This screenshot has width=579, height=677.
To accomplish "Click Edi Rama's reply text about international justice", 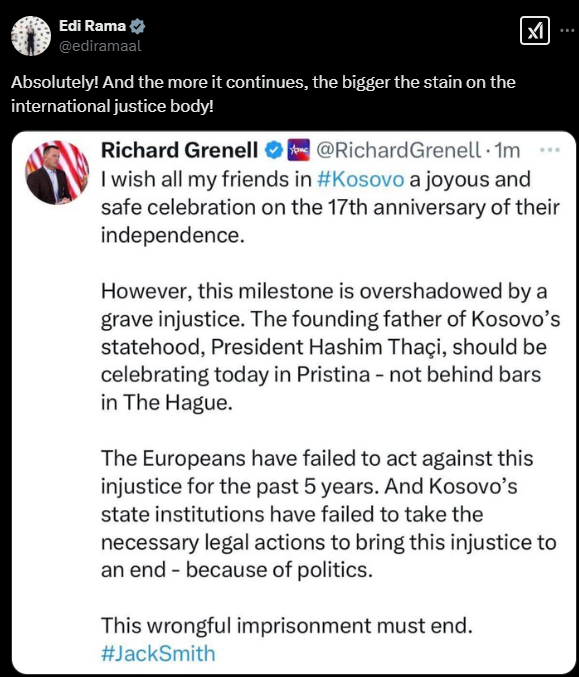I will pos(263,94).
